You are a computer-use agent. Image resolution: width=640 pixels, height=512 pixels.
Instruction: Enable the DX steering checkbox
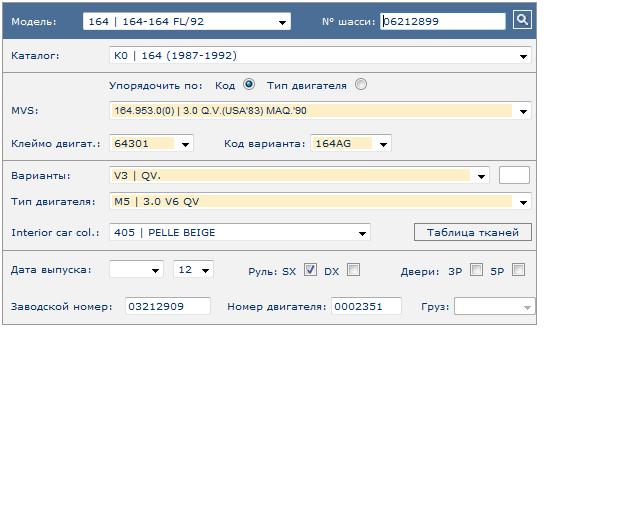353,269
